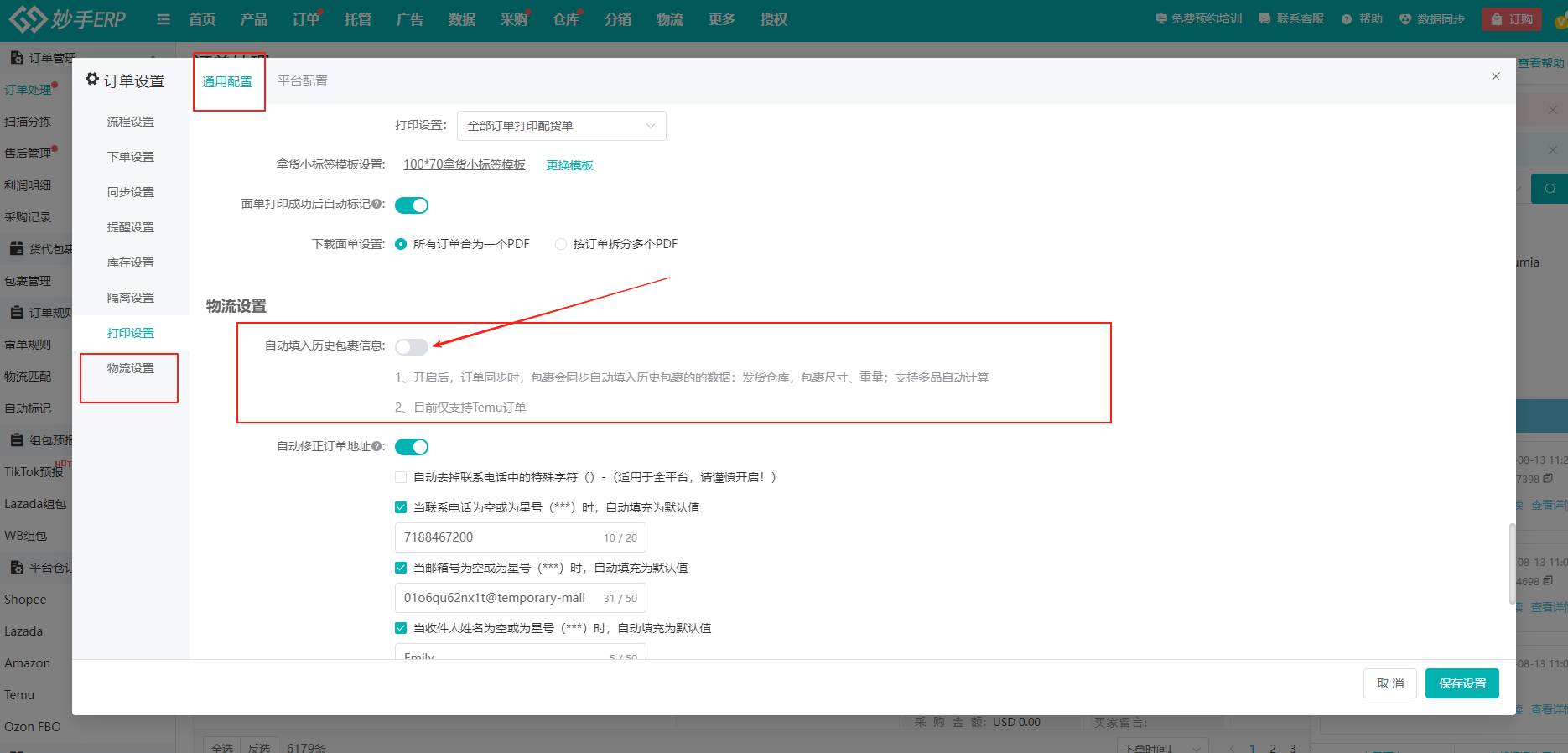This screenshot has height=753, width=1568.
Task: Open 流程设置 in settings menu
Action: [x=131, y=122]
